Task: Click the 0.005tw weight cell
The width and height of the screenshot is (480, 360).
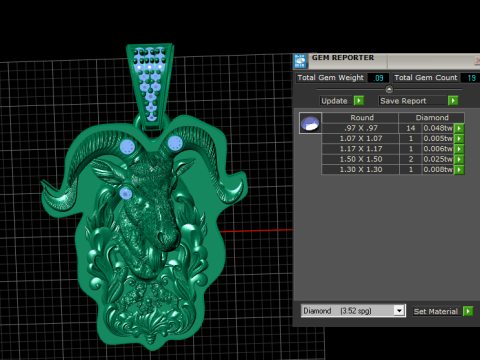Action: point(438,139)
